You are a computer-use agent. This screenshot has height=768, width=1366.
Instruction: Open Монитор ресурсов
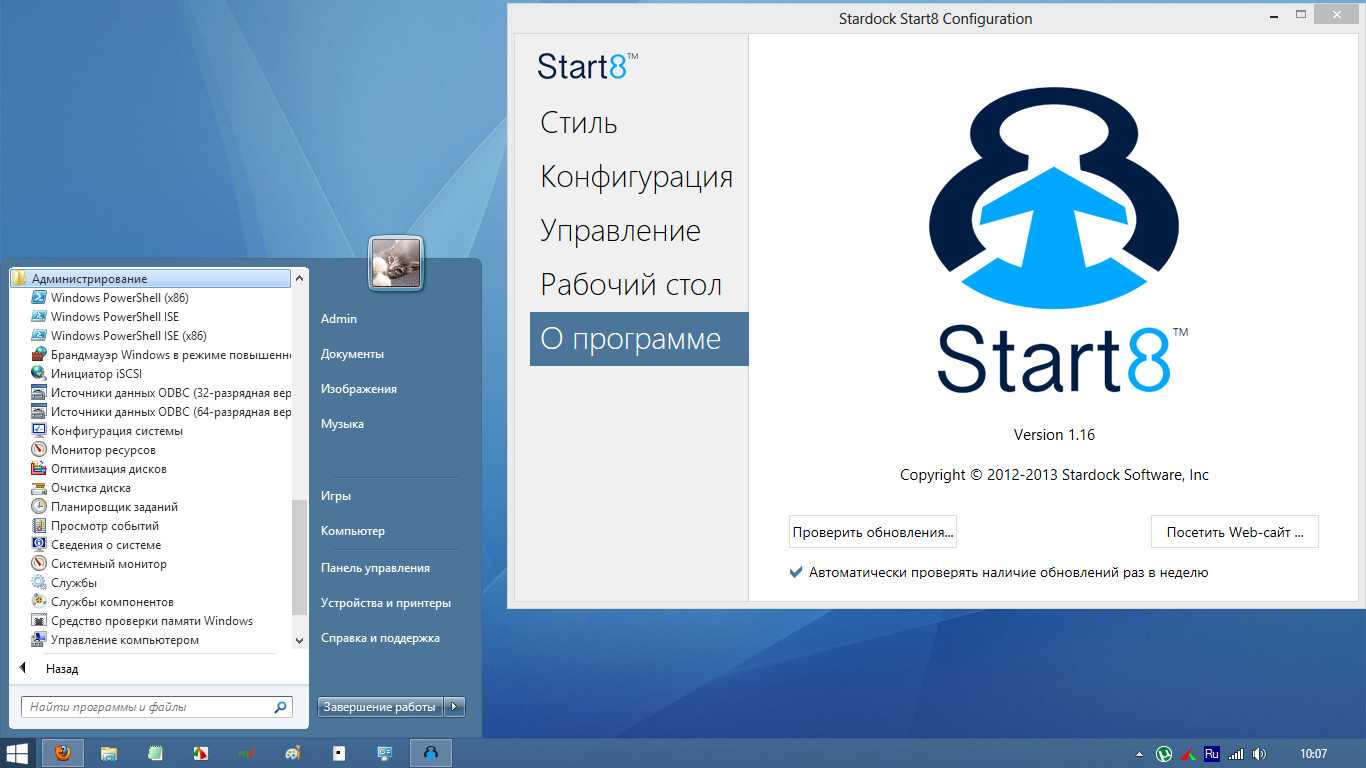pos(94,450)
